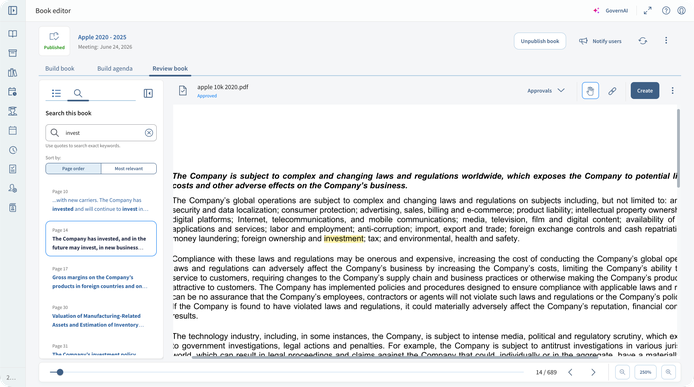Show the table of contents list view
The height and width of the screenshot is (387, 694).
point(56,93)
